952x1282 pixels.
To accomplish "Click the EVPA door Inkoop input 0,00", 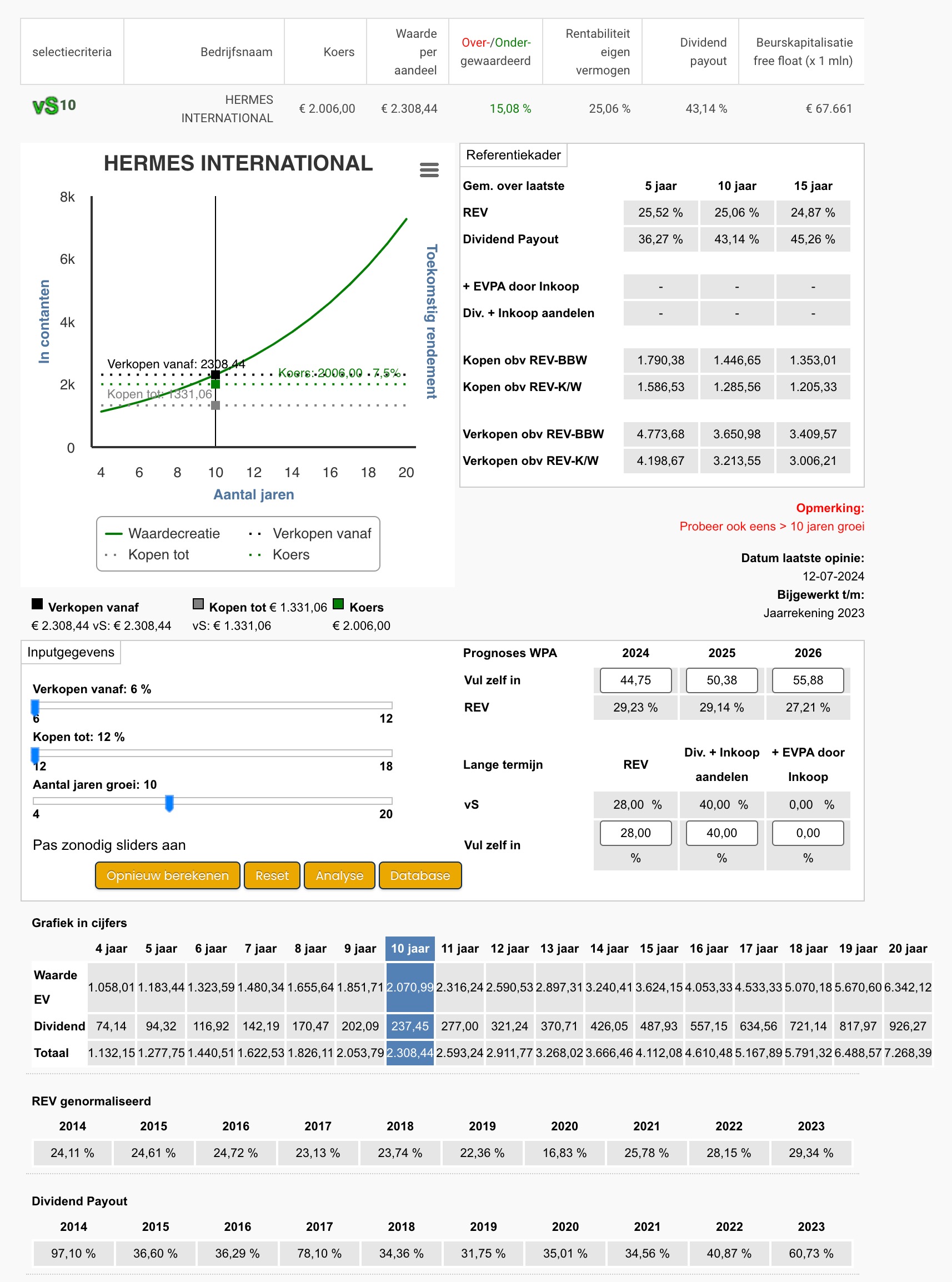I will [808, 833].
